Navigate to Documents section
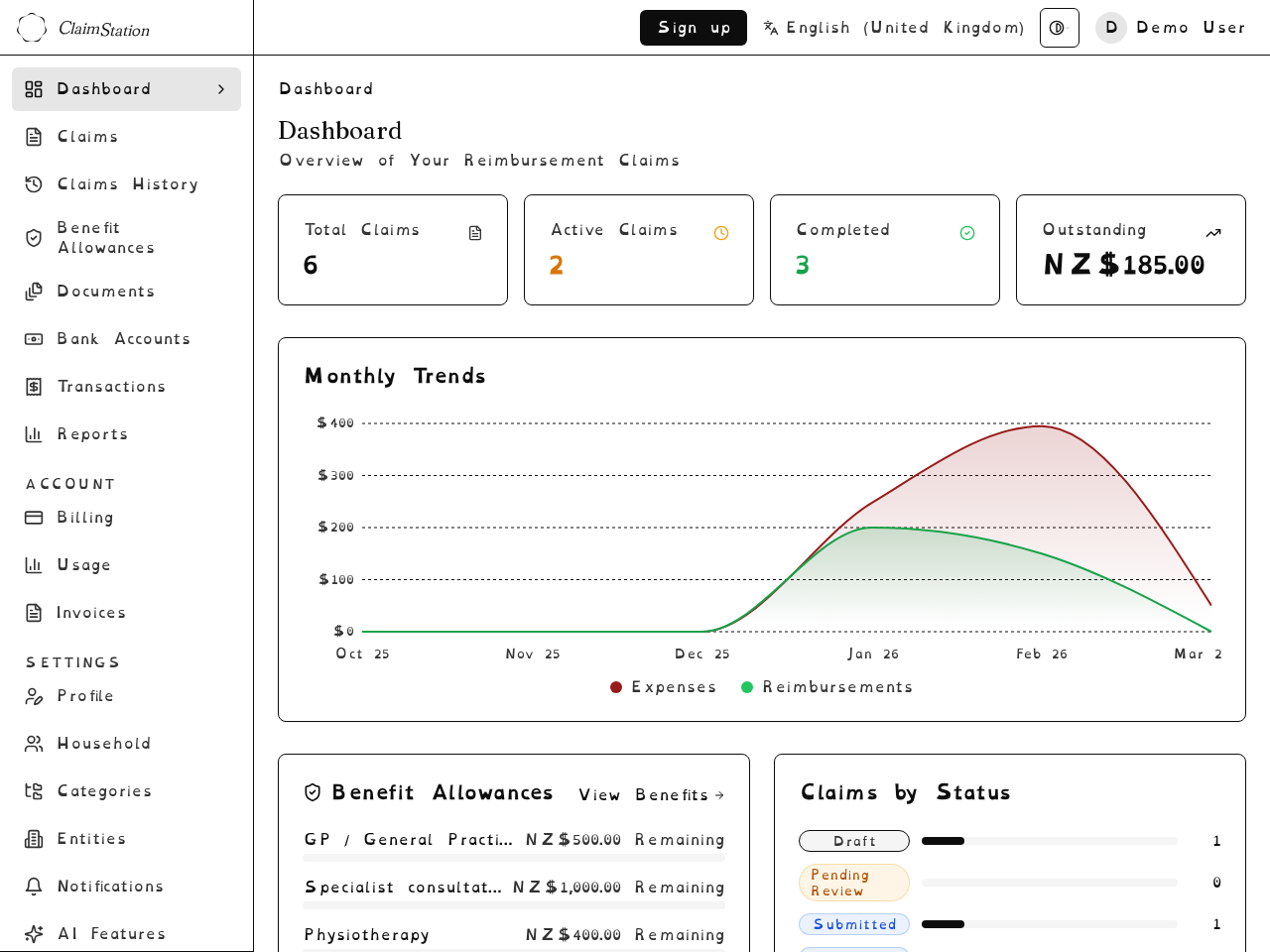The image size is (1270, 952). point(126,292)
